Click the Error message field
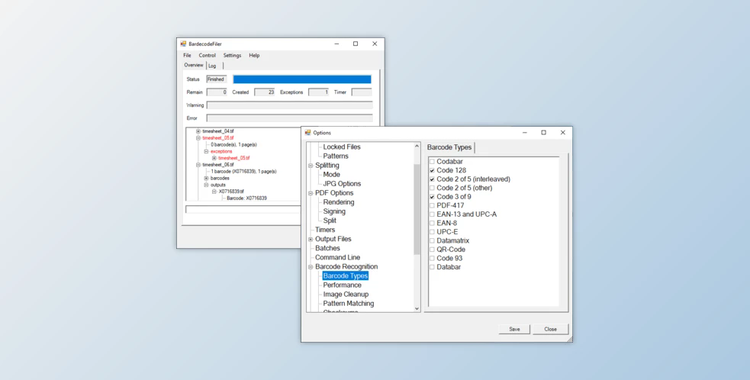The width and height of the screenshot is (750, 380). coord(289,118)
